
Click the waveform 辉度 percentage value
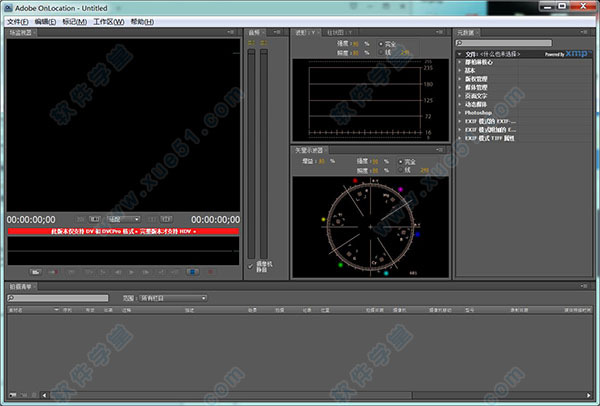pos(356,52)
